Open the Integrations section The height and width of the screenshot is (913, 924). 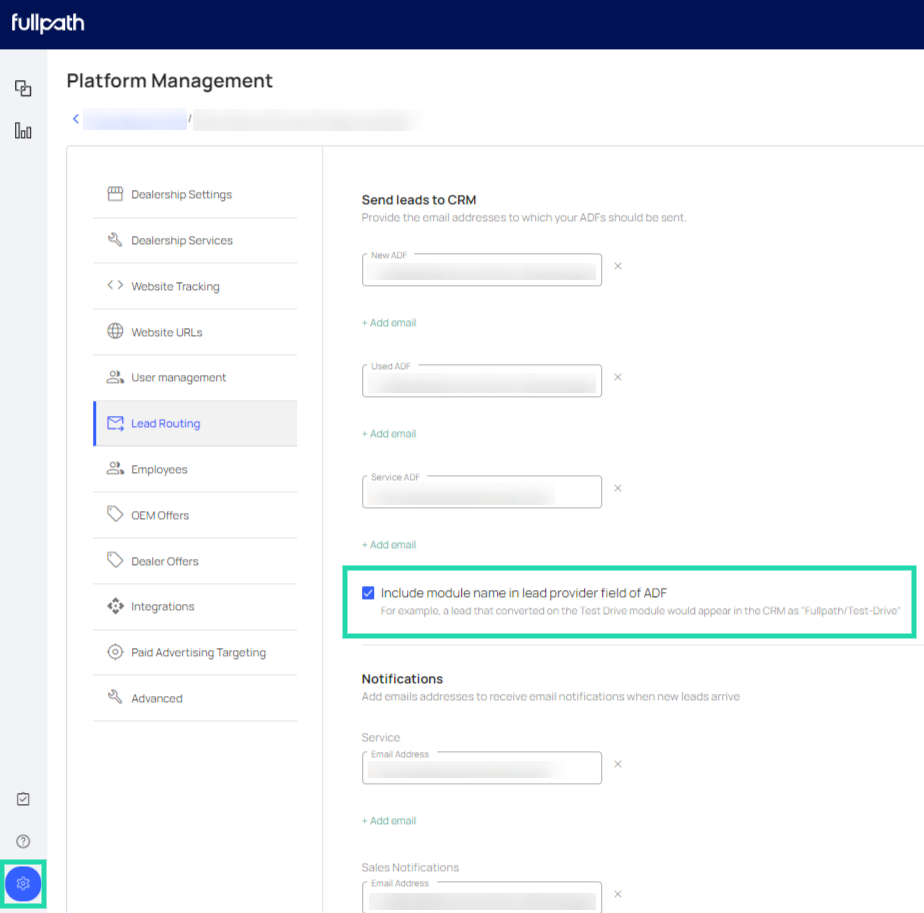[162, 607]
